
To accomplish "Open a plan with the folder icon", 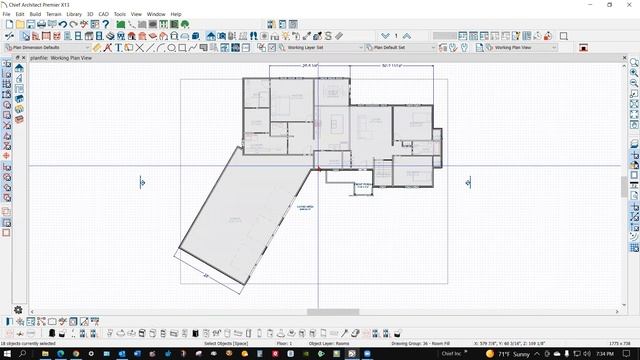I will (x=20, y=24).
